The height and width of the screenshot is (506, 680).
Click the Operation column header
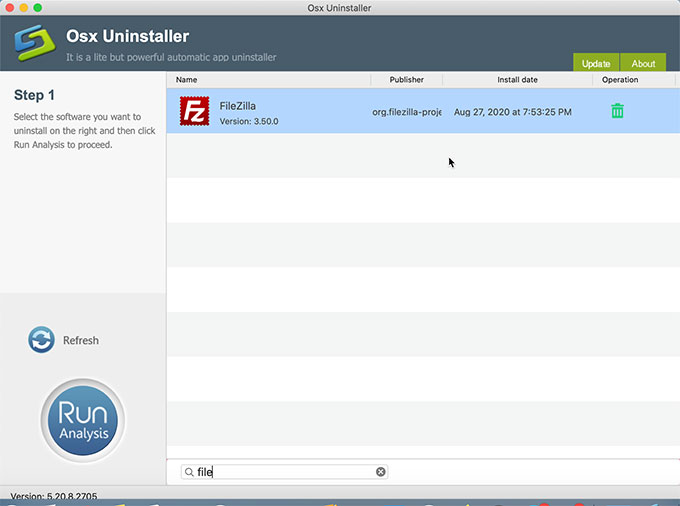620,80
